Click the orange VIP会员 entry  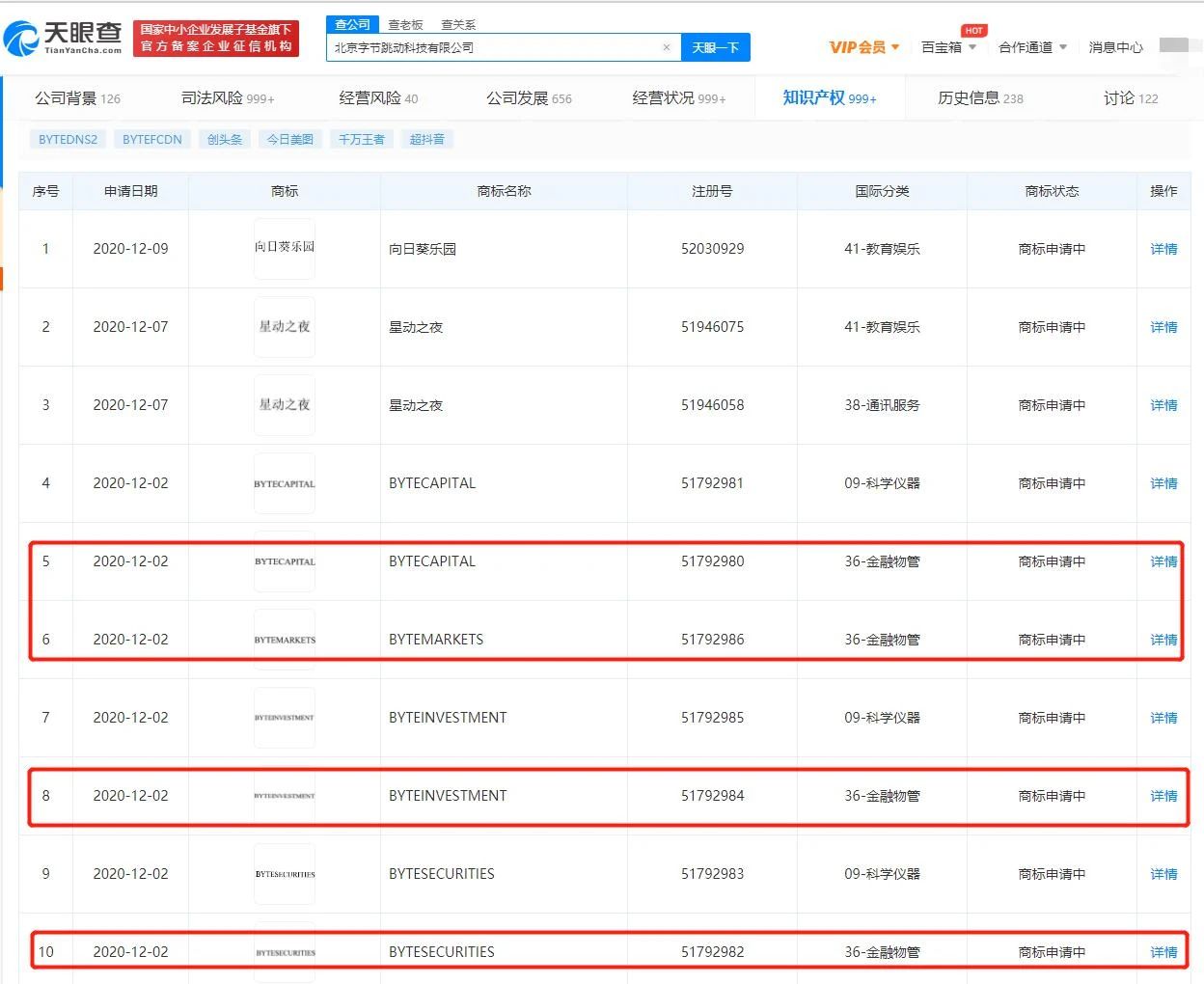[x=856, y=46]
